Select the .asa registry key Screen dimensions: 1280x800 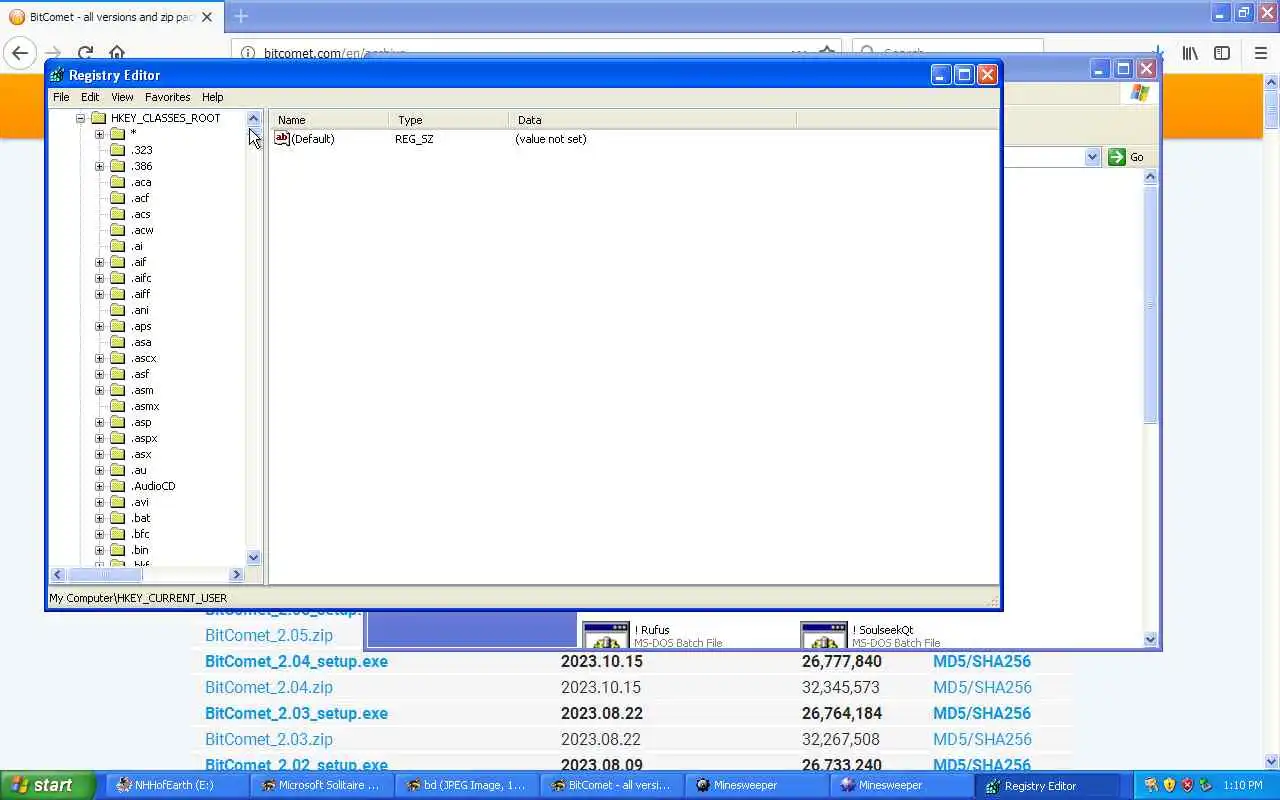pos(141,342)
